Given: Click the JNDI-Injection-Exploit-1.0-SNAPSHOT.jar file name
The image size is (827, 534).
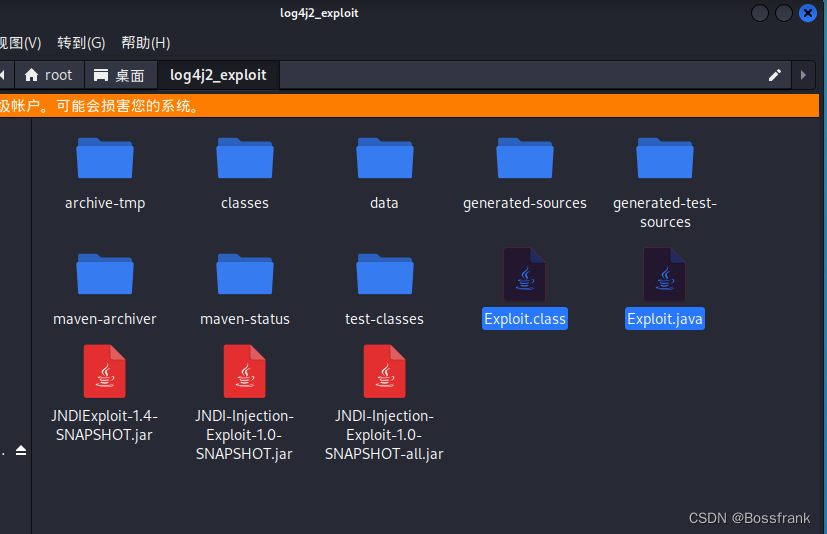Looking at the screenshot, I should (x=244, y=435).
